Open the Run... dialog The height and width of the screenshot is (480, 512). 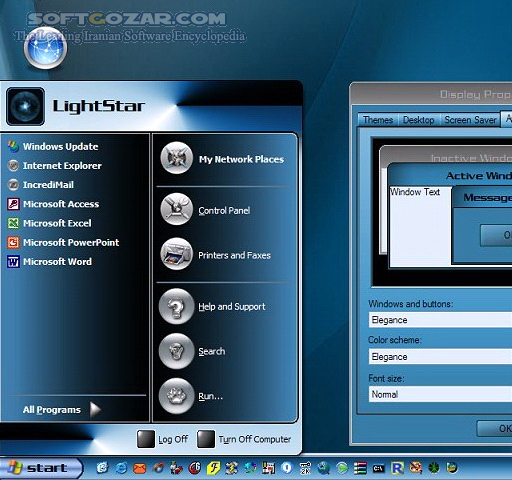(x=191, y=396)
